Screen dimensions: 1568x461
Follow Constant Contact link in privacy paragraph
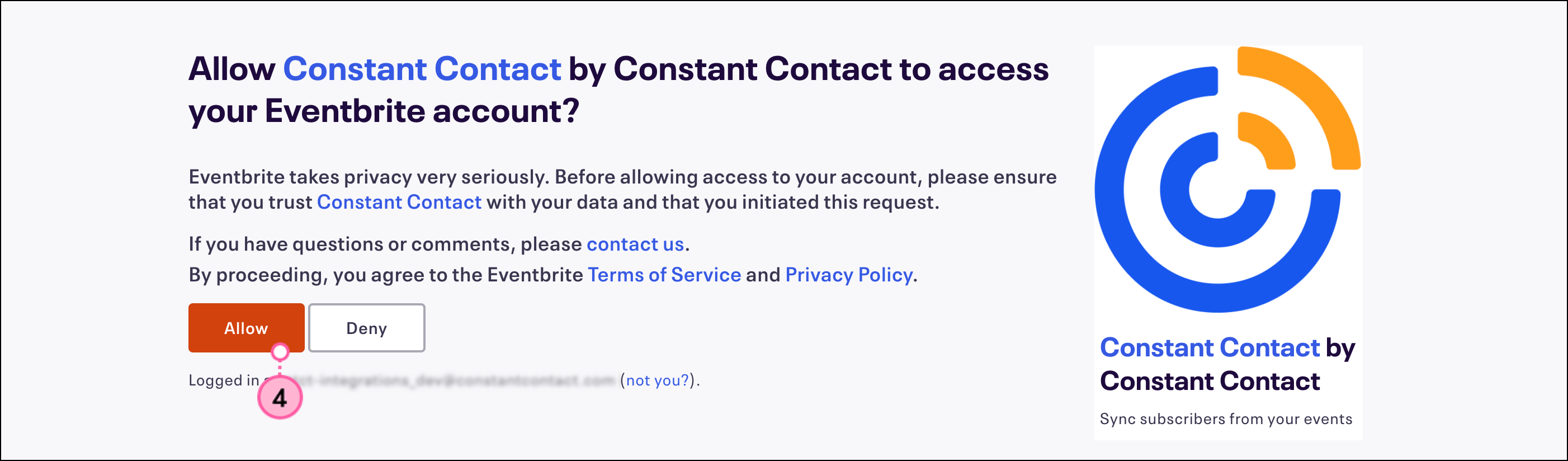pyautogui.click(x=399, y=202)
